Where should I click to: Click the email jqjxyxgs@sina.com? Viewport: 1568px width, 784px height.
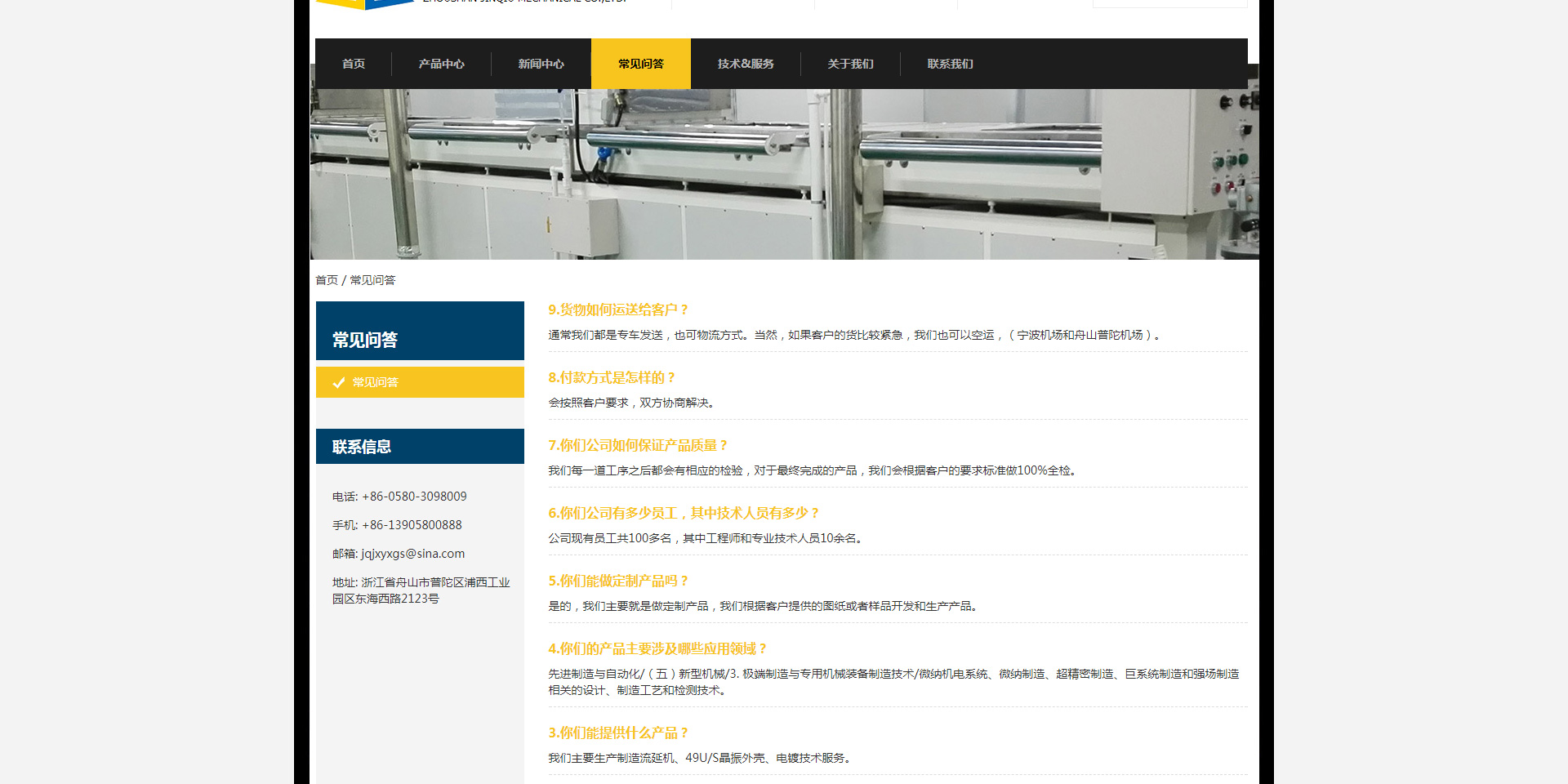(x=412, y=554)
